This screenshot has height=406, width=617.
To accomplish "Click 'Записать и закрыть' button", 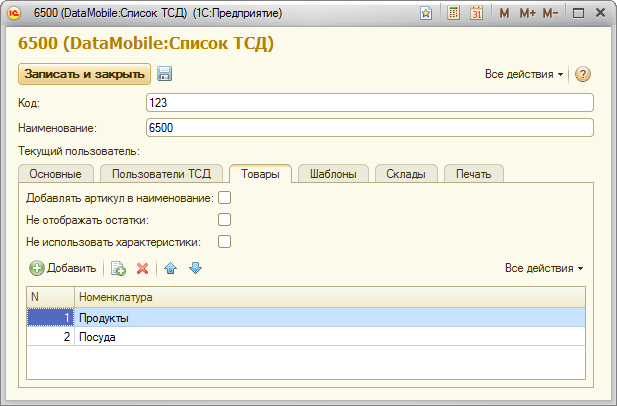I will (84, 74).
